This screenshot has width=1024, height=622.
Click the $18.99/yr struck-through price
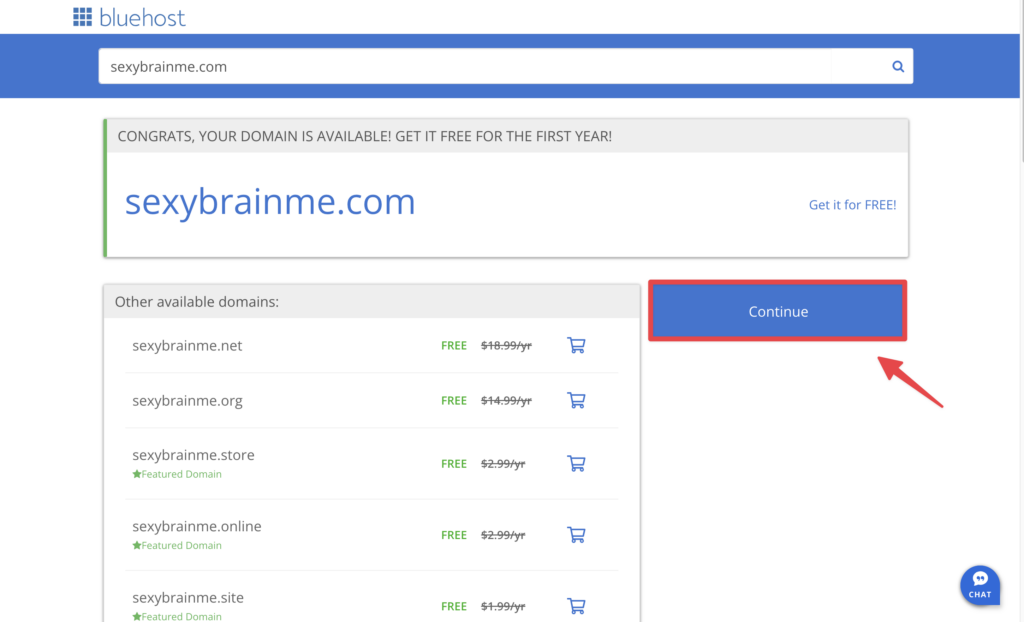coord(506,346)
